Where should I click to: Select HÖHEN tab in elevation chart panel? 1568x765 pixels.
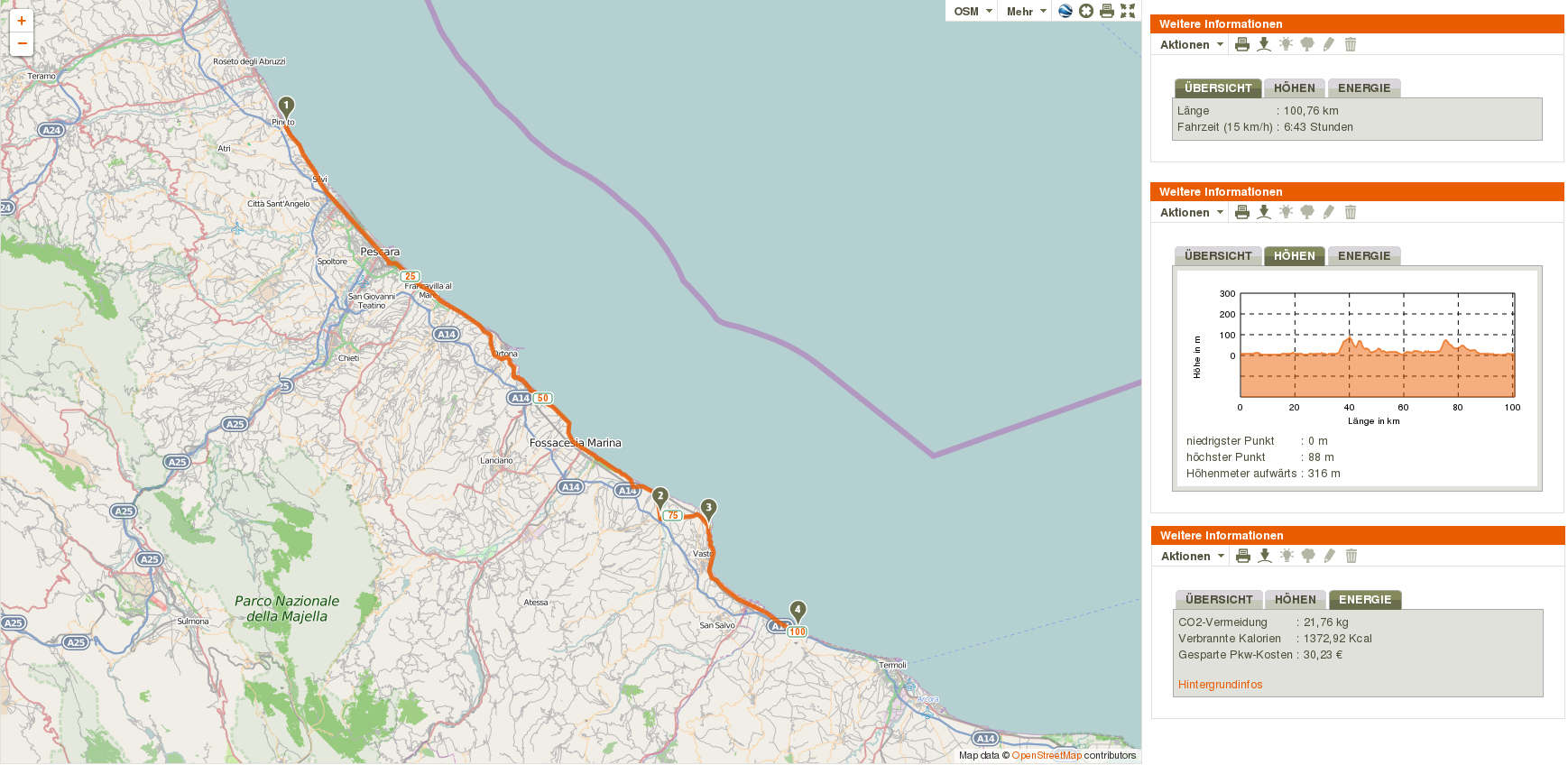(x=1295, y=256)
